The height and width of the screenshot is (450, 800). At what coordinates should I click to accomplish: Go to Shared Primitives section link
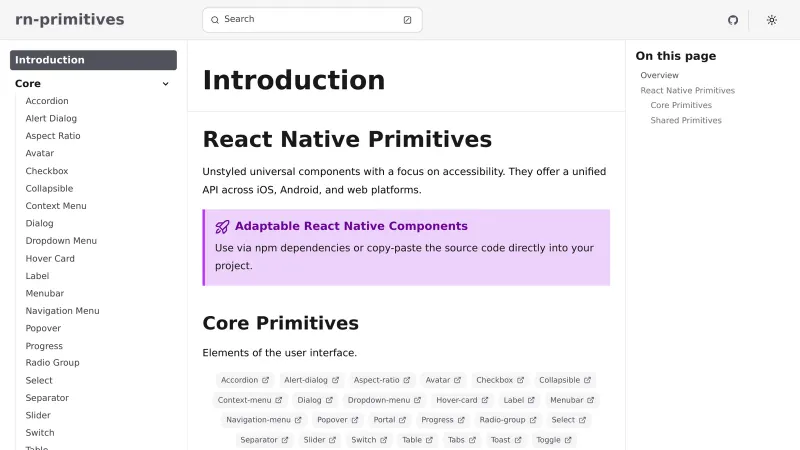[x=685, y=120]
